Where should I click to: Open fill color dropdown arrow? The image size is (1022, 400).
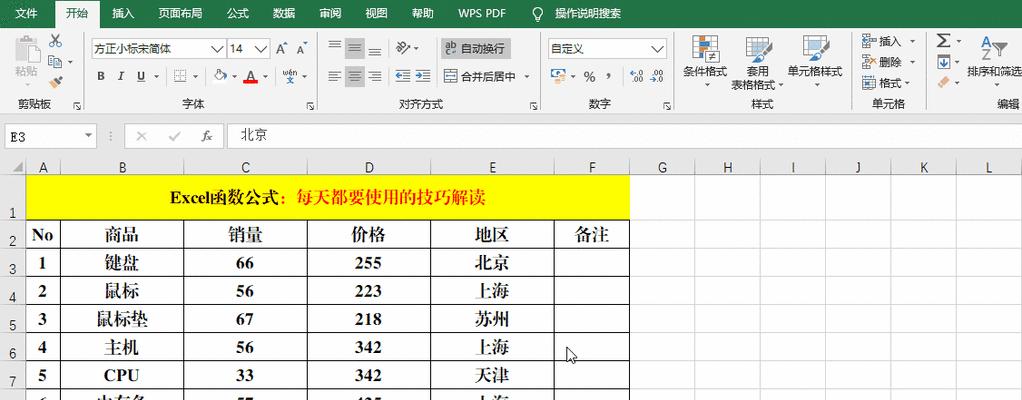click(x=234, y=77)
